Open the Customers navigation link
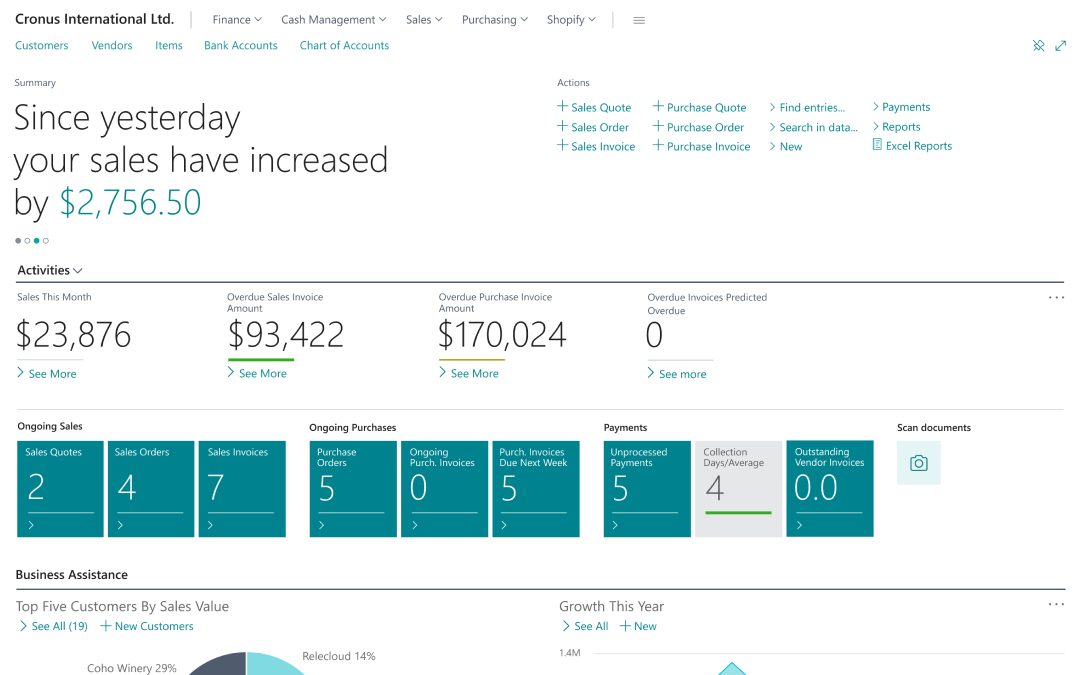The image size is (1080, 675). pyautogui.click(x=41, y=45)
